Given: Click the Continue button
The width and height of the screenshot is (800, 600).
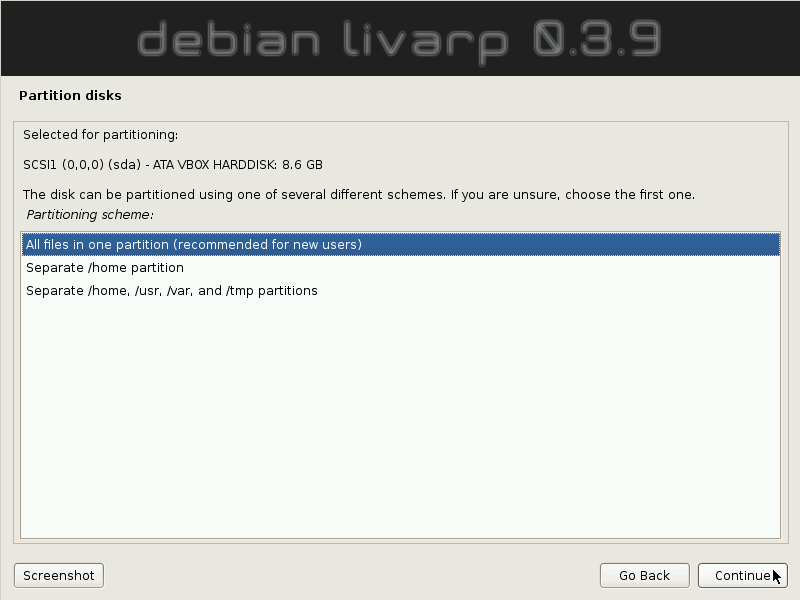Looking at the screenshot, I should point(742,576).
